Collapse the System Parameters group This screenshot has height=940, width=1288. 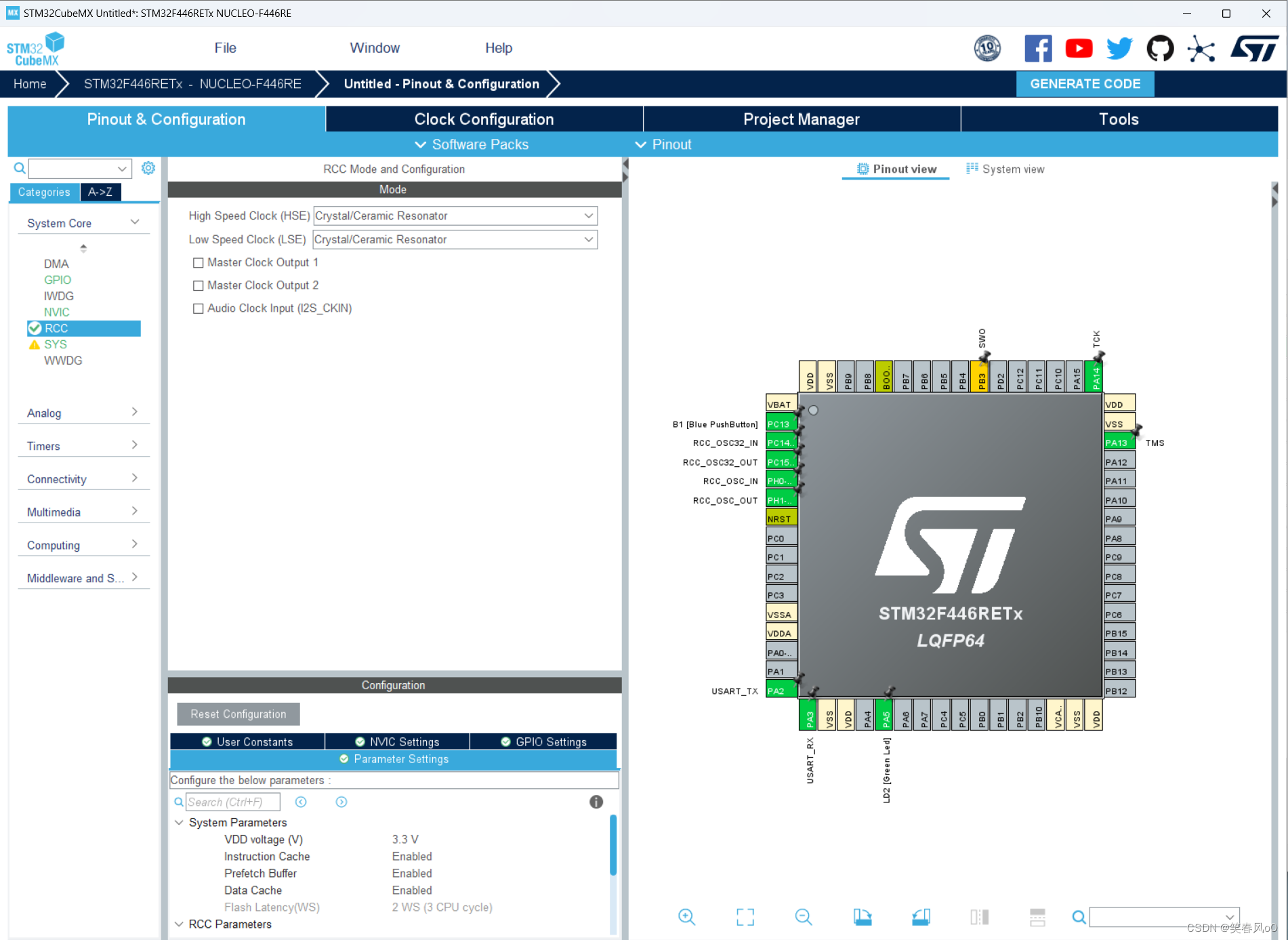click(179, 822)
